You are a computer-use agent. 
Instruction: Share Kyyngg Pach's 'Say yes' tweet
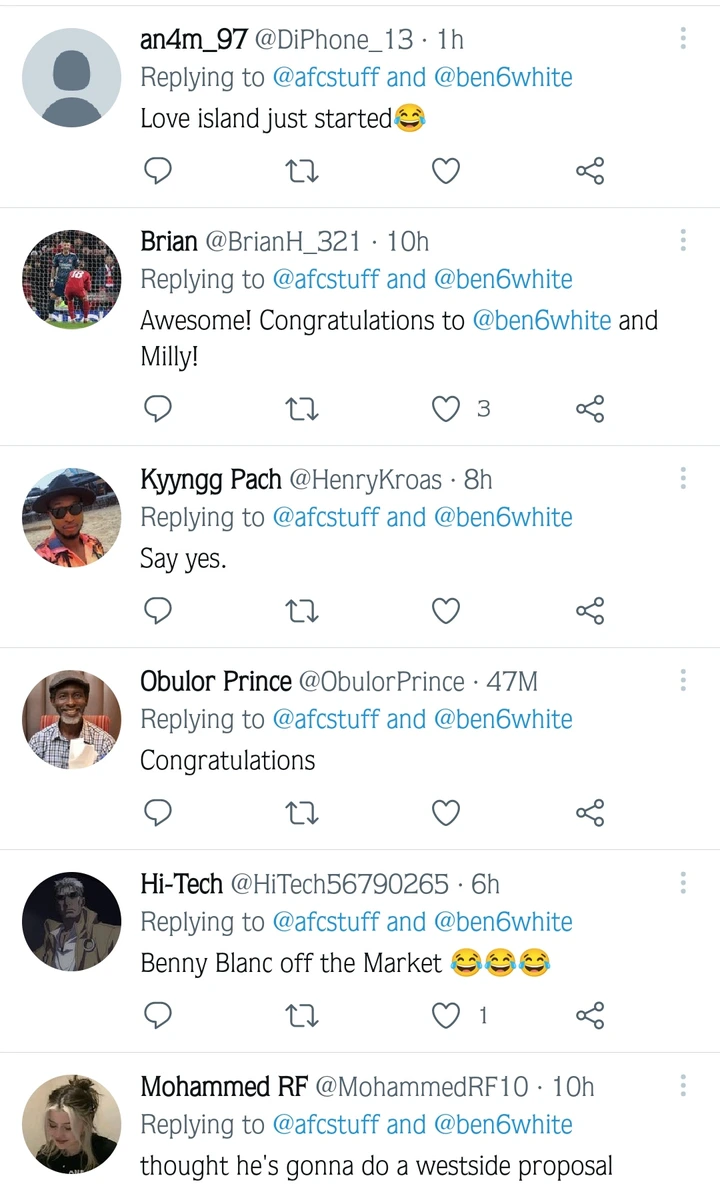click(590, 611)
